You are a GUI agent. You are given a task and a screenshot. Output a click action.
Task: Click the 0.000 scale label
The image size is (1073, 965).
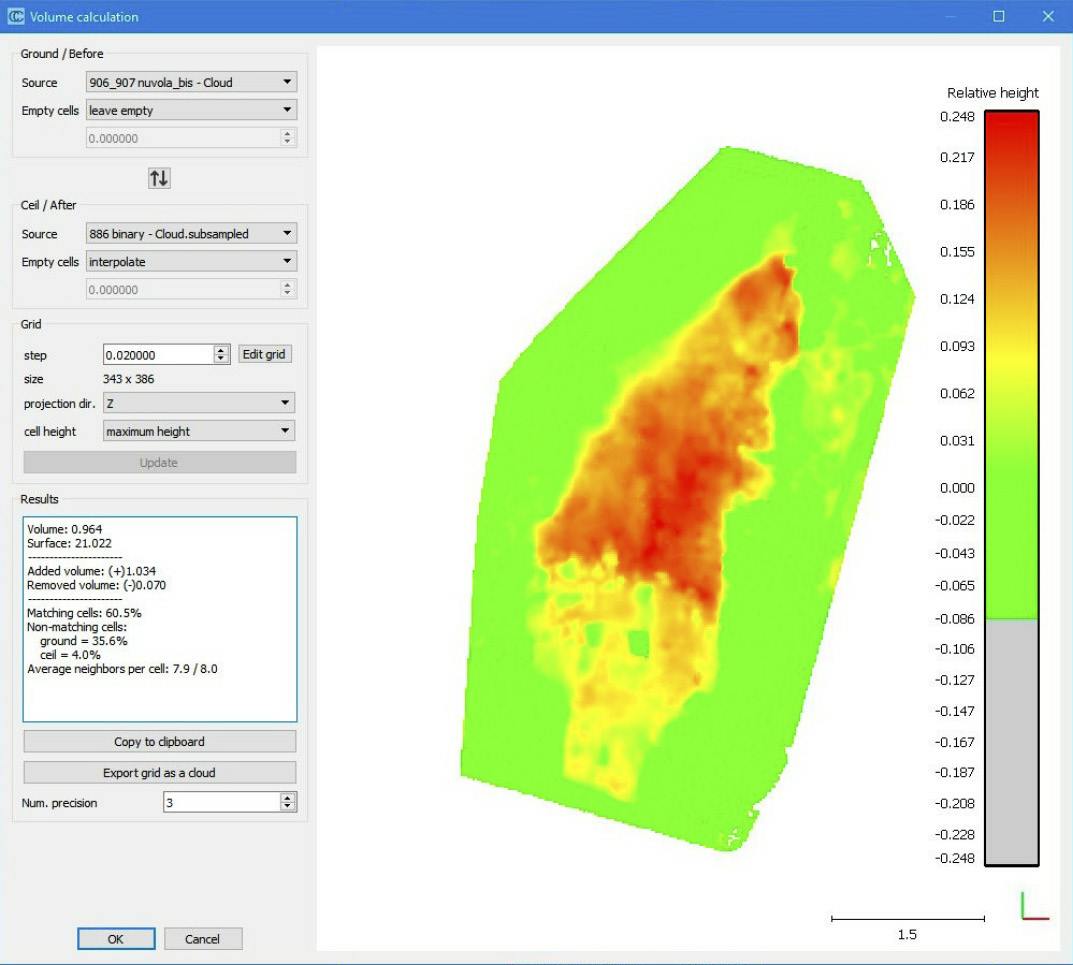[x=957, y=488]
